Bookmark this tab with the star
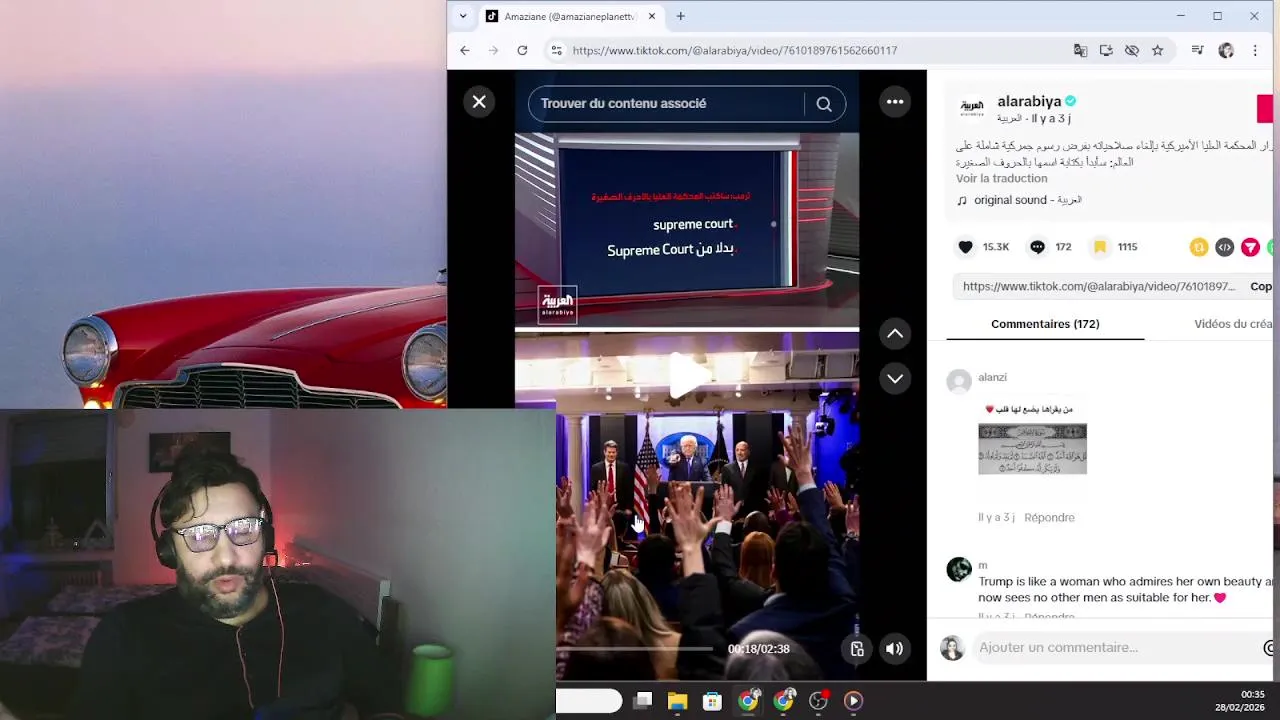1280x720 pixels. pyautogui.click(x=1157, y=50)
